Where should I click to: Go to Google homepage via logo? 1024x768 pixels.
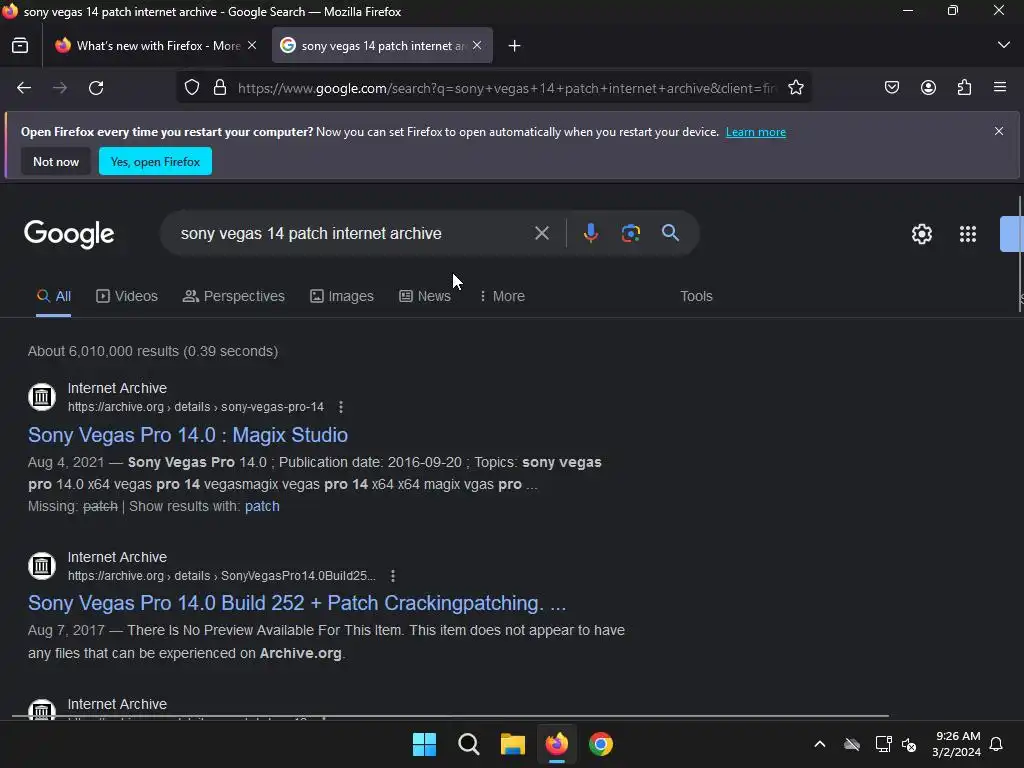coord(69,234)
